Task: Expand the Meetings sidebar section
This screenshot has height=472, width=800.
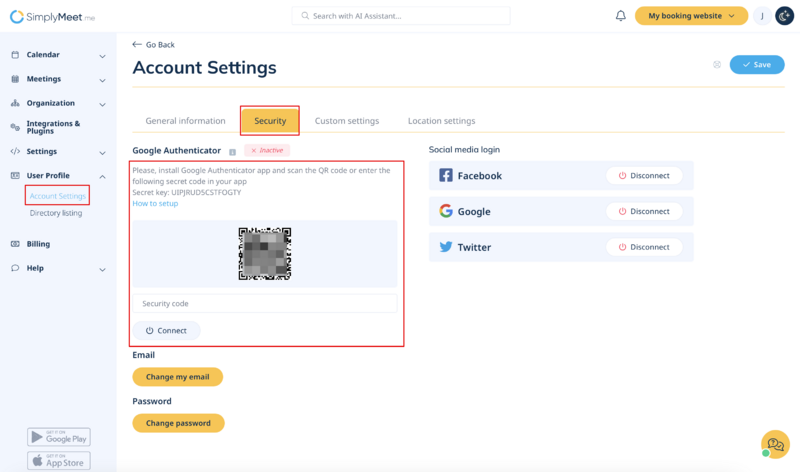Action: pyautogui.click(x=102, y=80)
